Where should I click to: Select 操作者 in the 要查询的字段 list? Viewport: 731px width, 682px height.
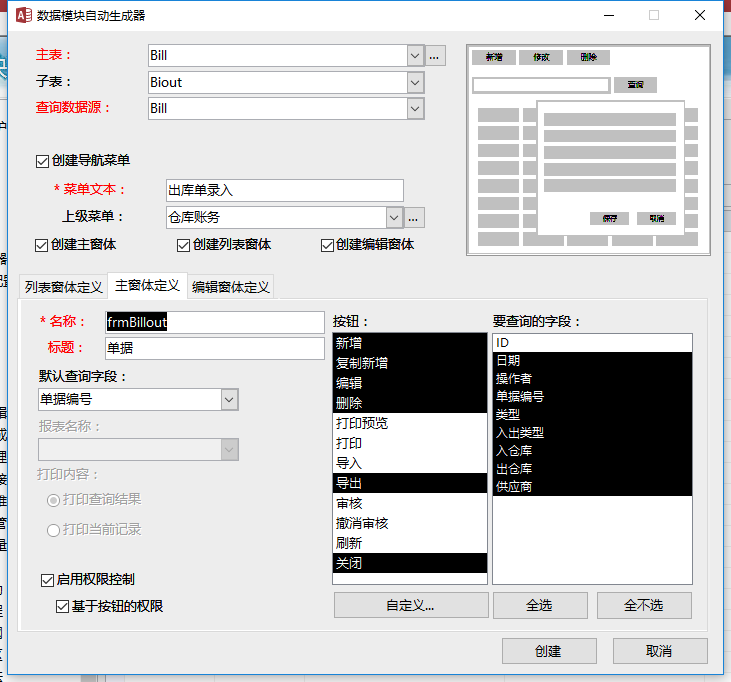(x=592, y=379)
